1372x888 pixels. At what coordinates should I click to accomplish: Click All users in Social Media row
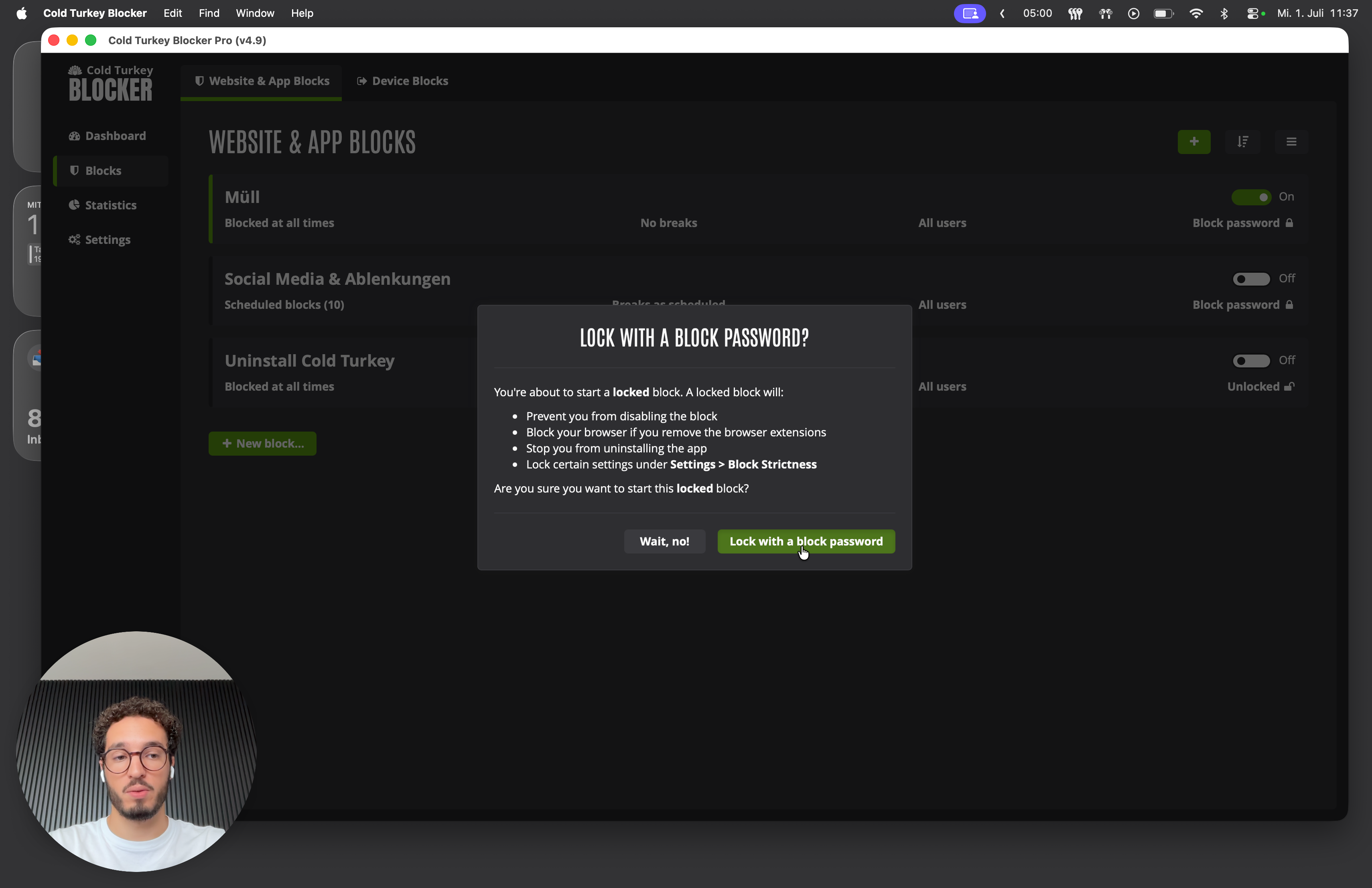pos(942,305)
